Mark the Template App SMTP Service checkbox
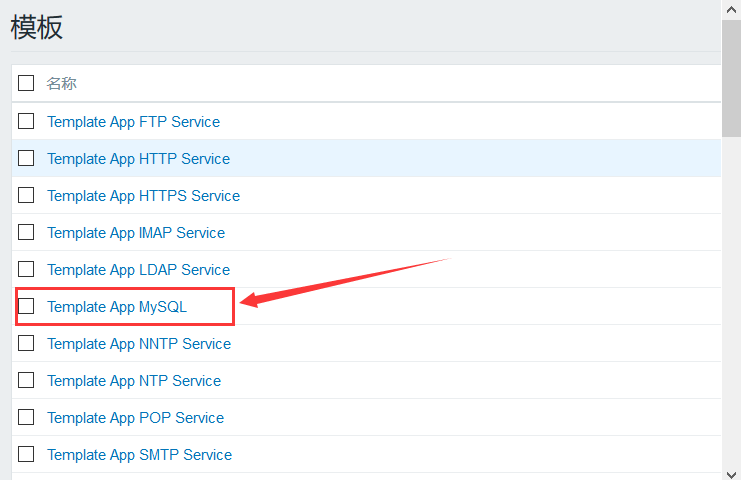This screenshot has width=741, height=480. point(26,454)
